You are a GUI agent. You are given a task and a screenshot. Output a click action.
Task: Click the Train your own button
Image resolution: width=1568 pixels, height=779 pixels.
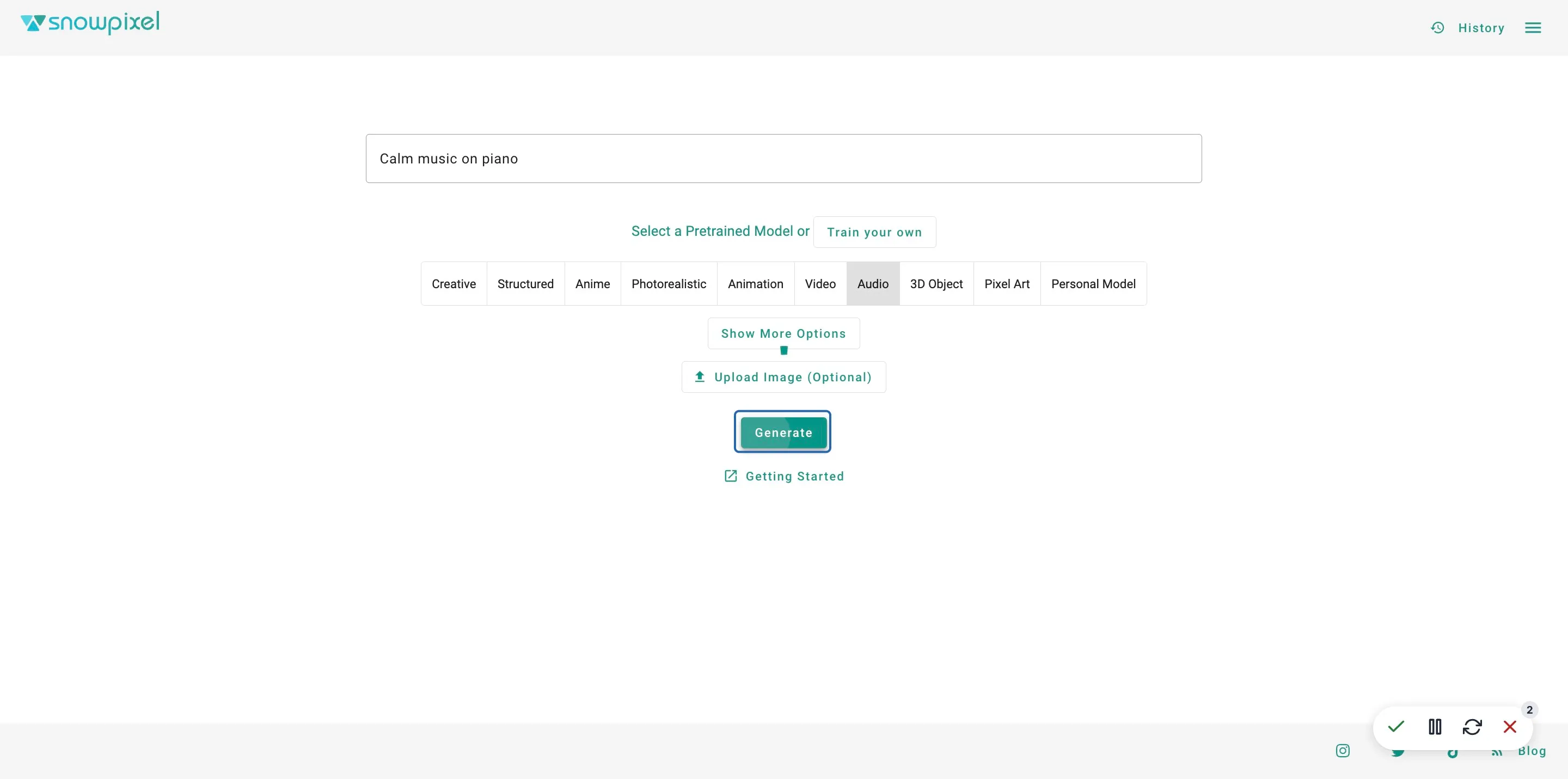[874, 232]
